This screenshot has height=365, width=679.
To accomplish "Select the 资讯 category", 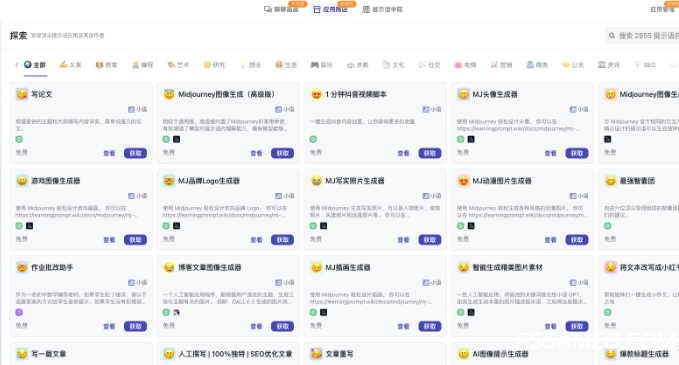I will 609,65.
